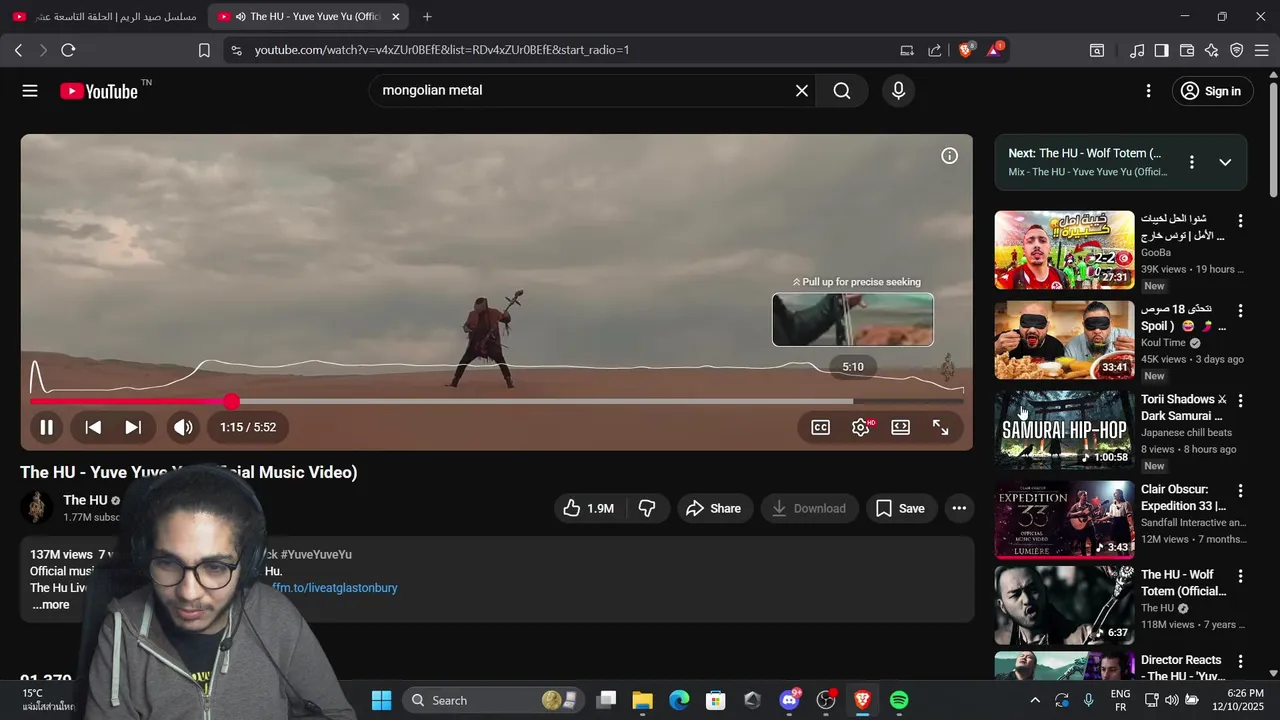Open the Brave main menu

click(x=1262, y=50)
